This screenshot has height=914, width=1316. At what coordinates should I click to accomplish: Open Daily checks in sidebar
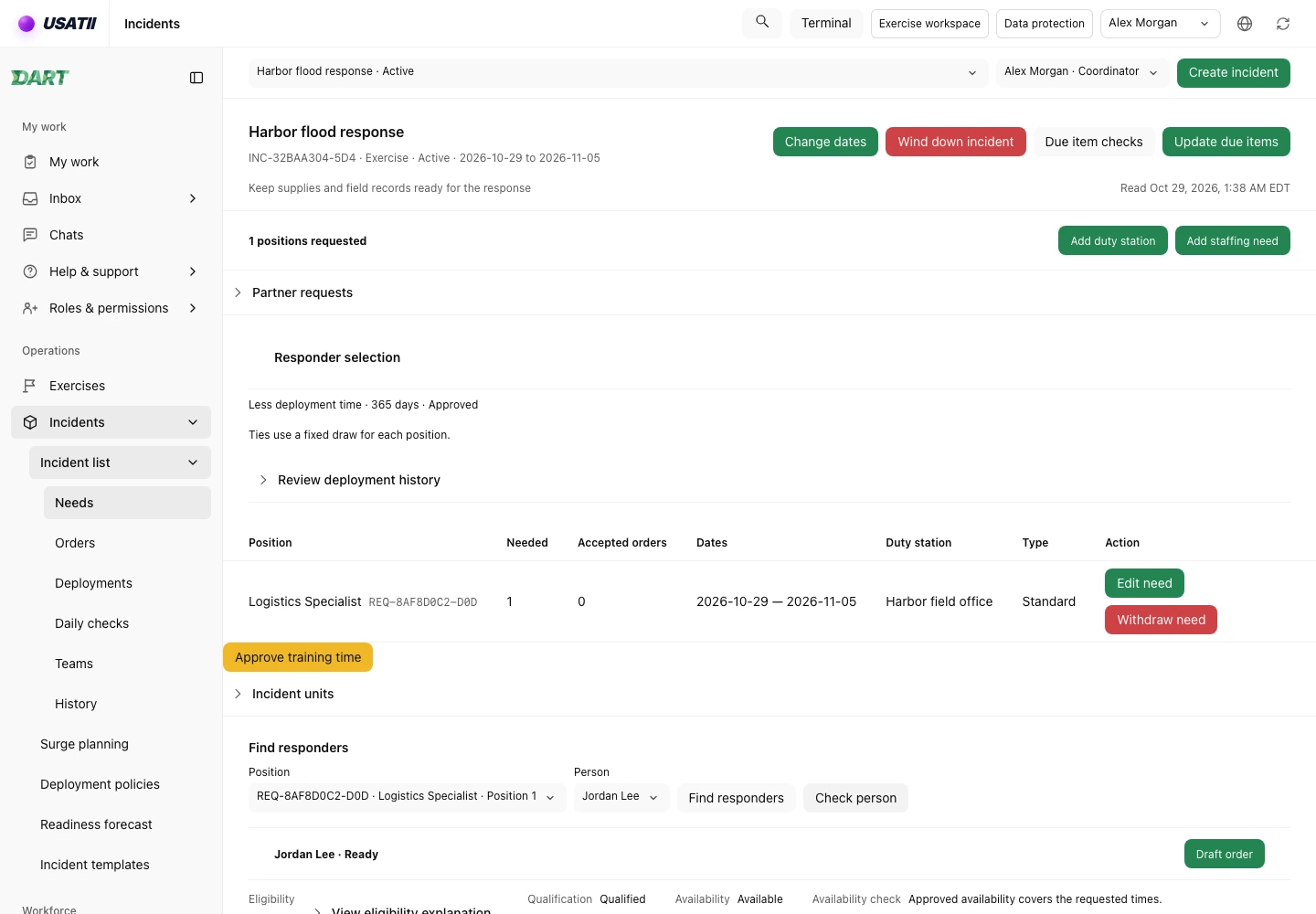coord(127,623)
